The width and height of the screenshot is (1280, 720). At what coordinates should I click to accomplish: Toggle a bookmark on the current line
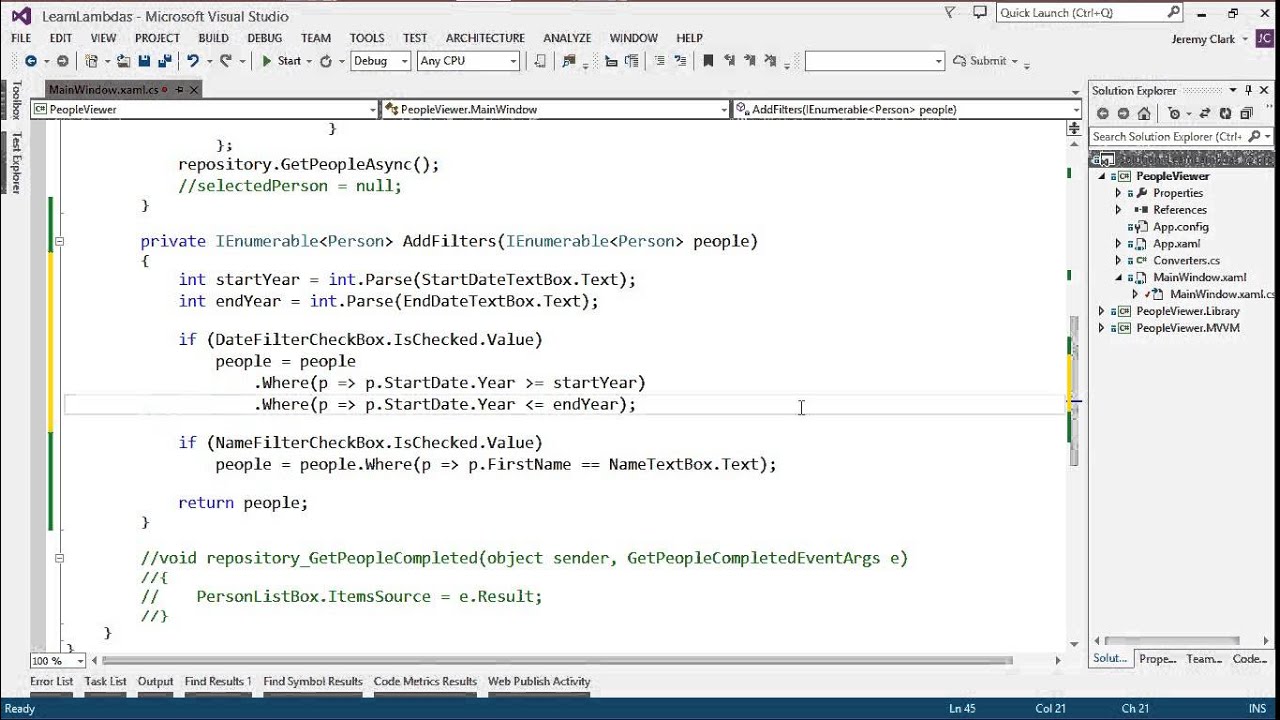coord(708,61)
